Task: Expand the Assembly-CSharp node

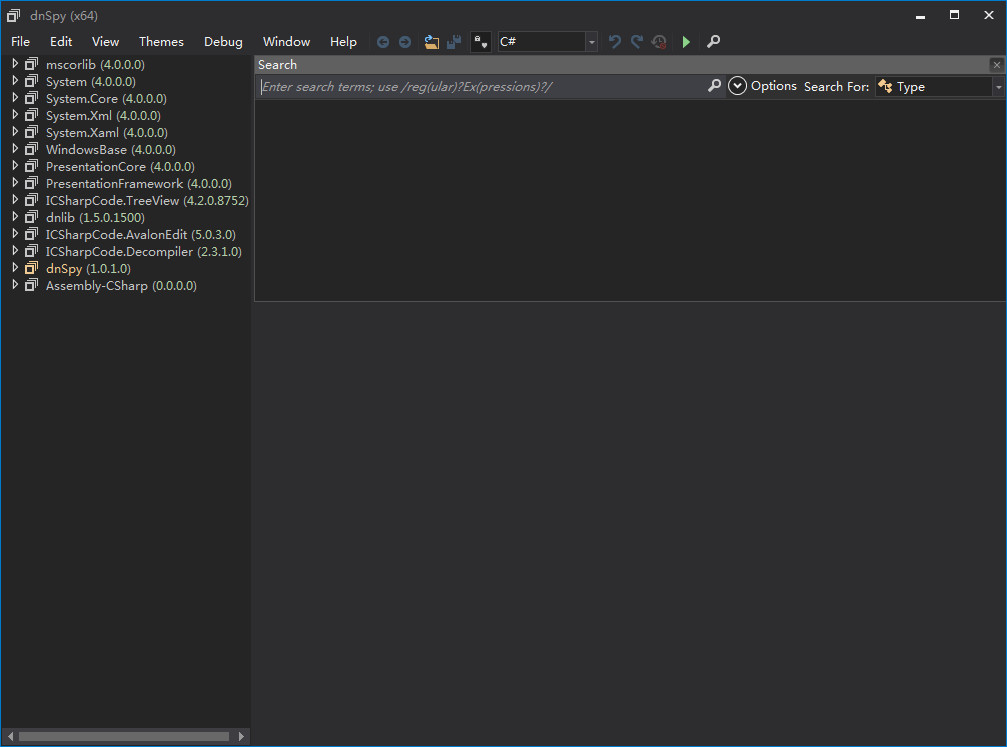Action: click(15, 285)
